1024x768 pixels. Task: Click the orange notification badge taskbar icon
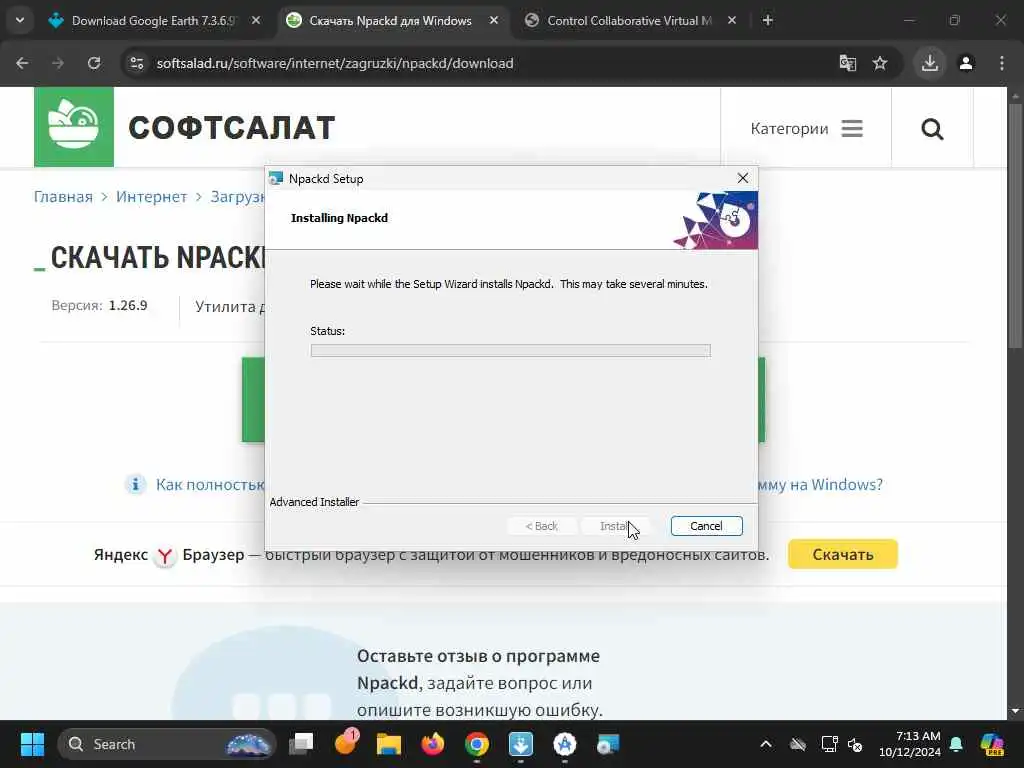(x=345, y=743)
